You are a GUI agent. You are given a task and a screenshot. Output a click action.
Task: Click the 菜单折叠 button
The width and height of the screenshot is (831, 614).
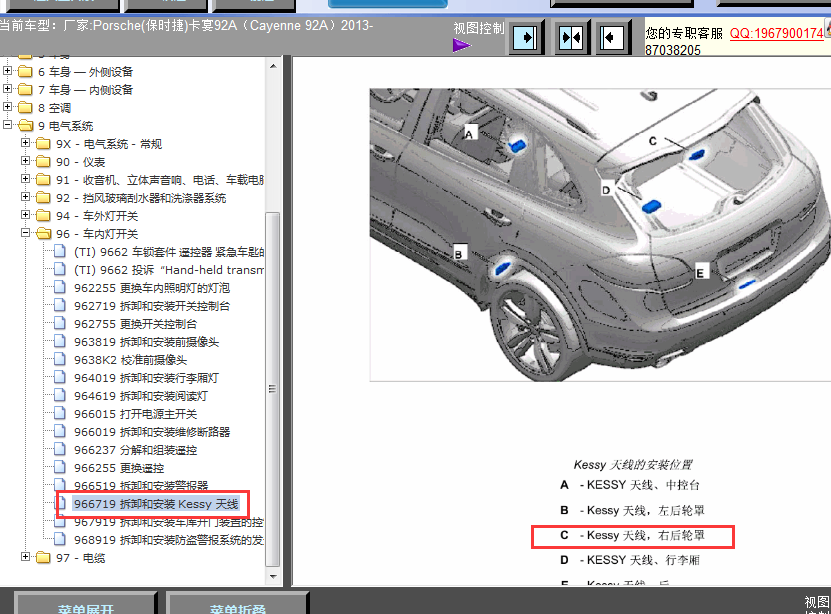coord(237,604)
